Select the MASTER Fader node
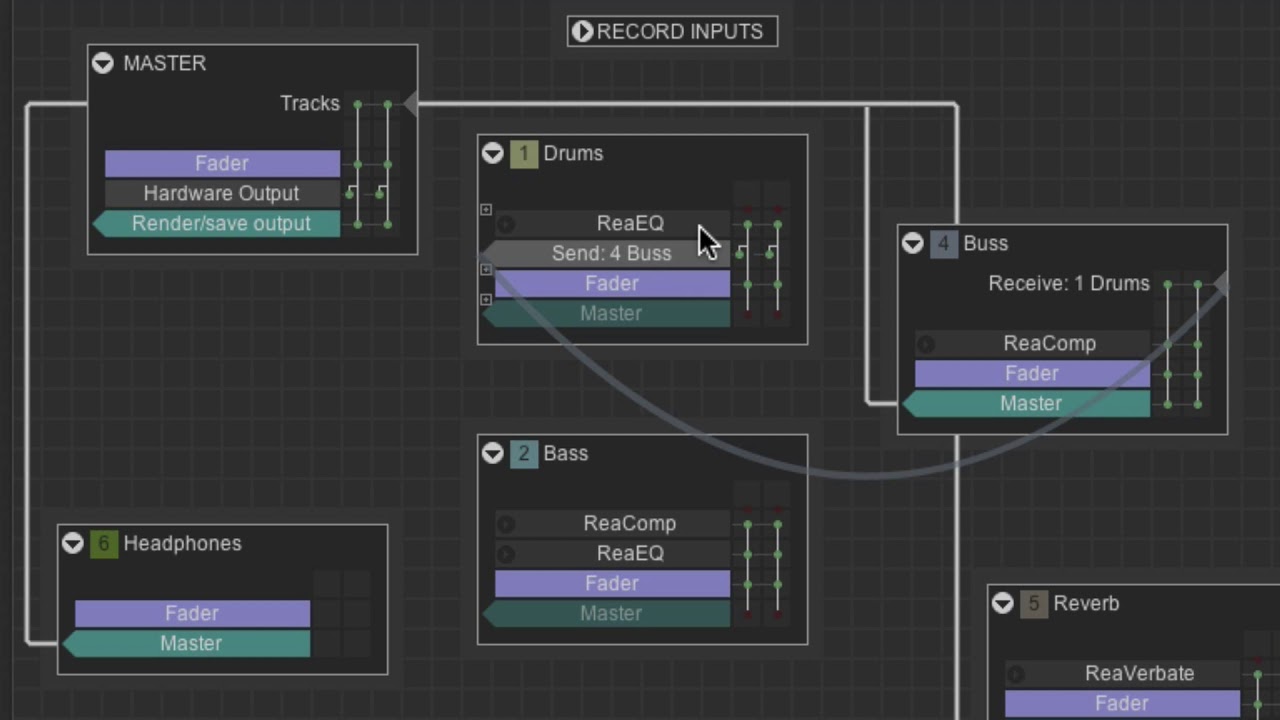Viewport: 1280px width, 720px height. (222, 164)
